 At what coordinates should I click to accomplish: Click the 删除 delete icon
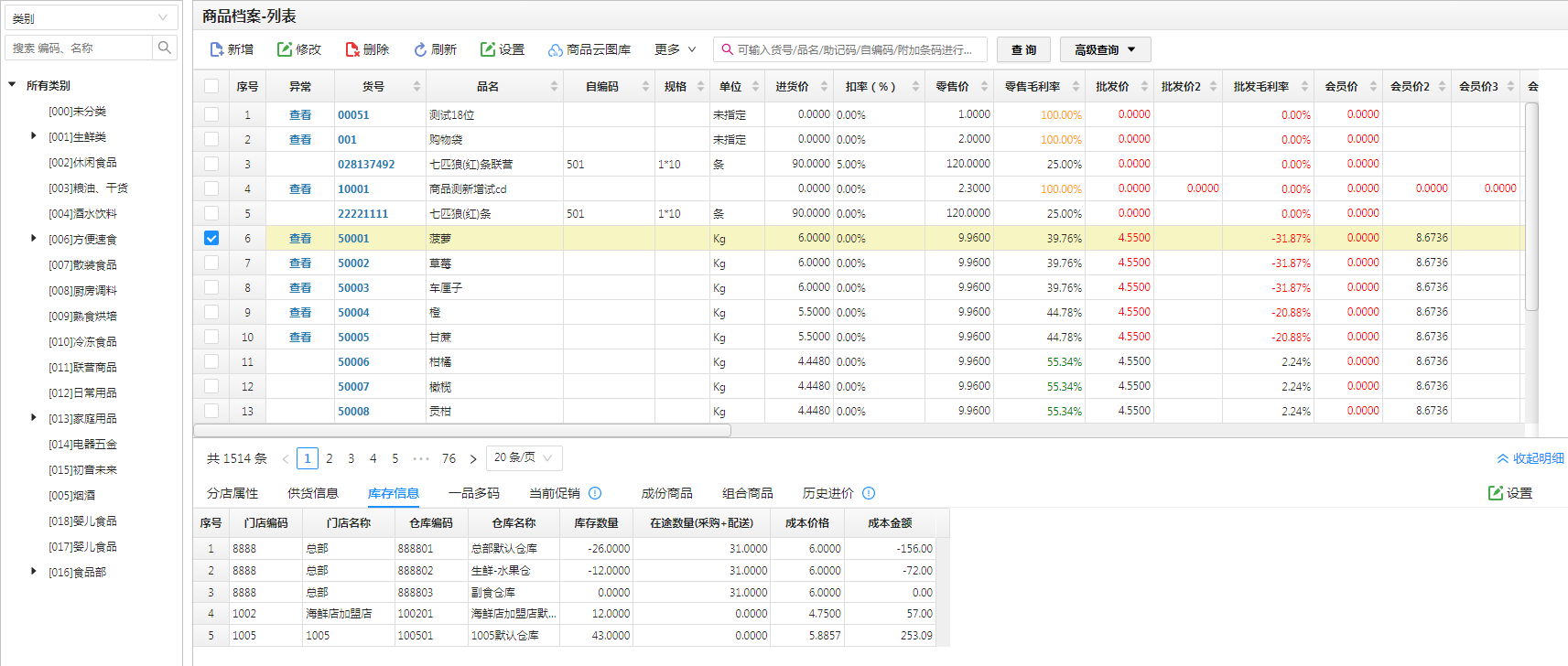coord(352,49)
